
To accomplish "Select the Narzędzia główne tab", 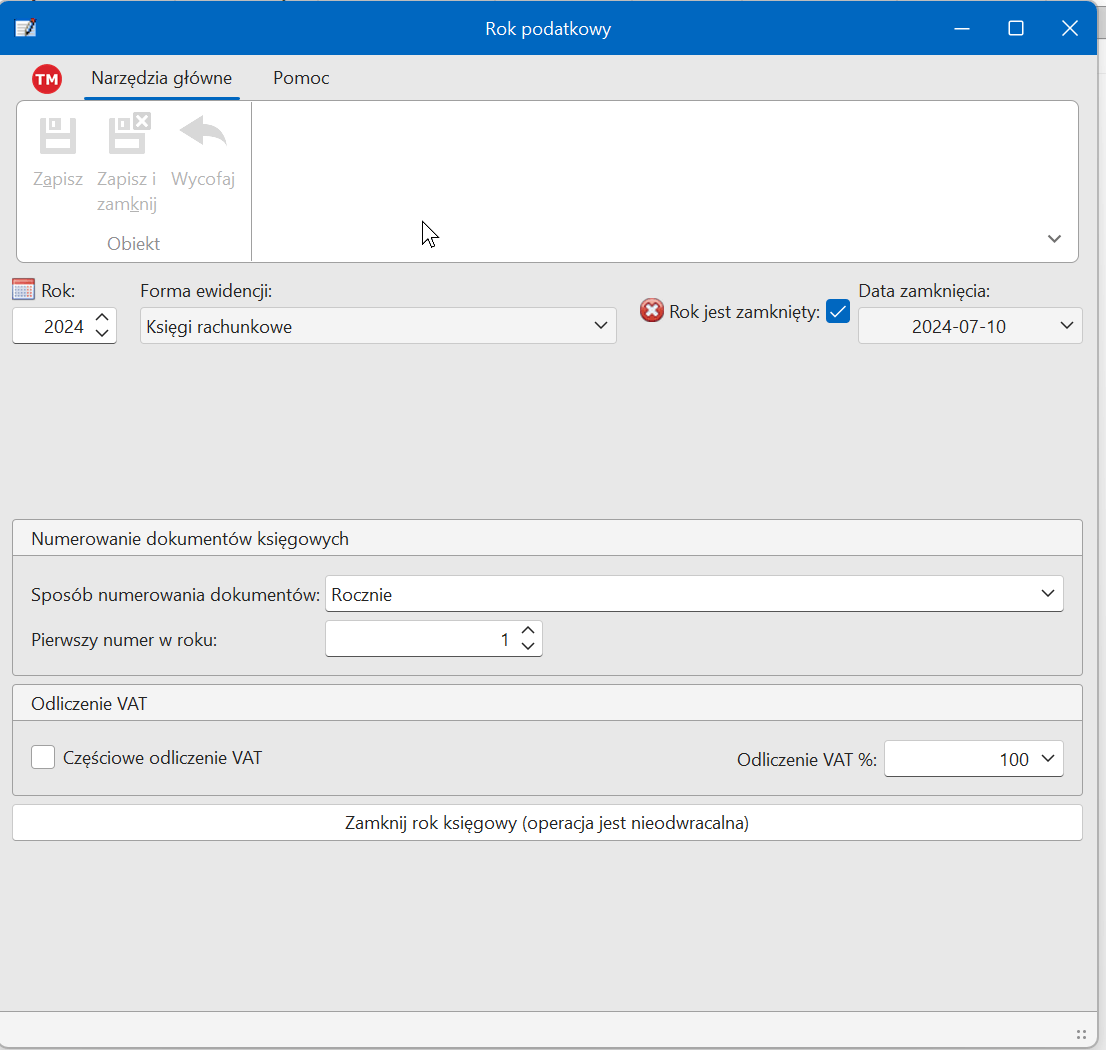I will (x=161, y=78).
